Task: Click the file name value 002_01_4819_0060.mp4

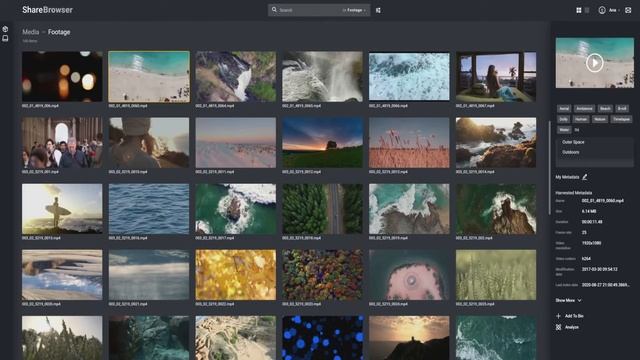Action: (602, 201)
